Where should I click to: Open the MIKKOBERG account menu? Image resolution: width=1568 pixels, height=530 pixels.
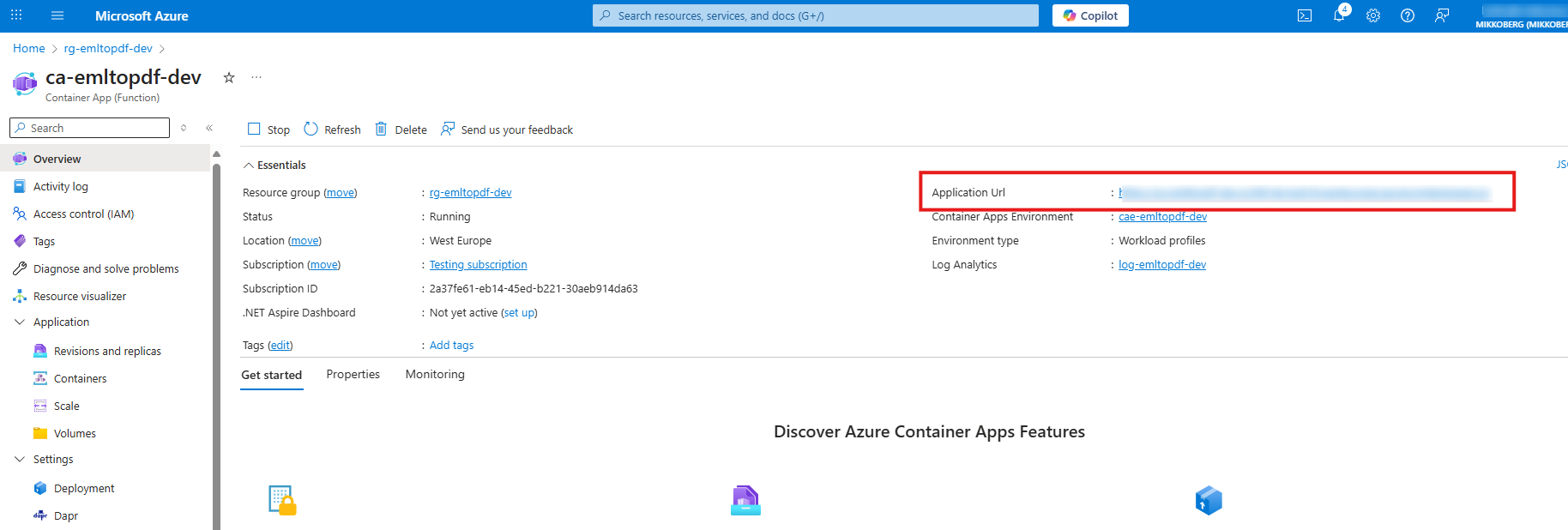coord(1521,16)
